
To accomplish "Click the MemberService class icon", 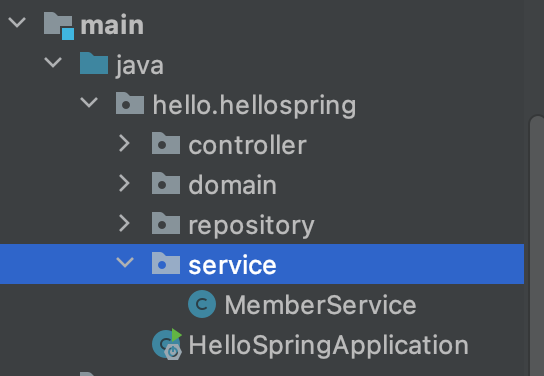I will (x=202, y=304).
